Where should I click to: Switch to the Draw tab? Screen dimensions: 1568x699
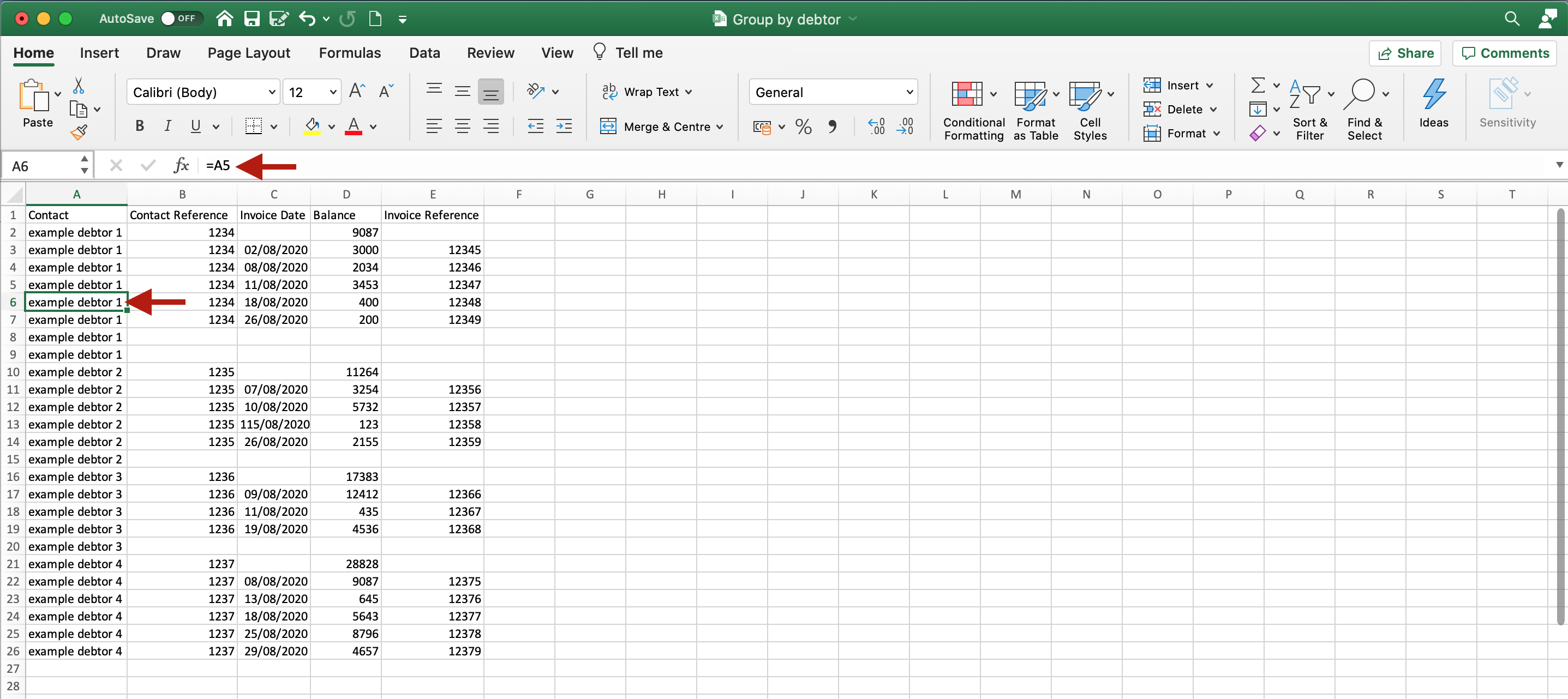[x=163, y=53]
